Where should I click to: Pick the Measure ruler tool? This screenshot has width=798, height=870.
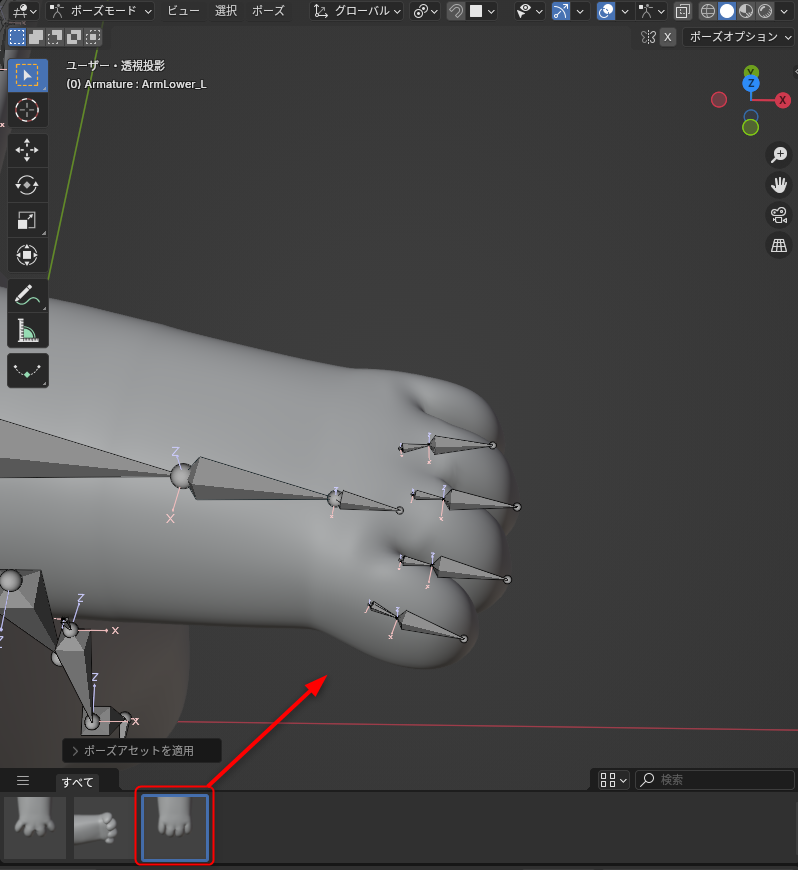pyautogui.click(x=27, y=330)
